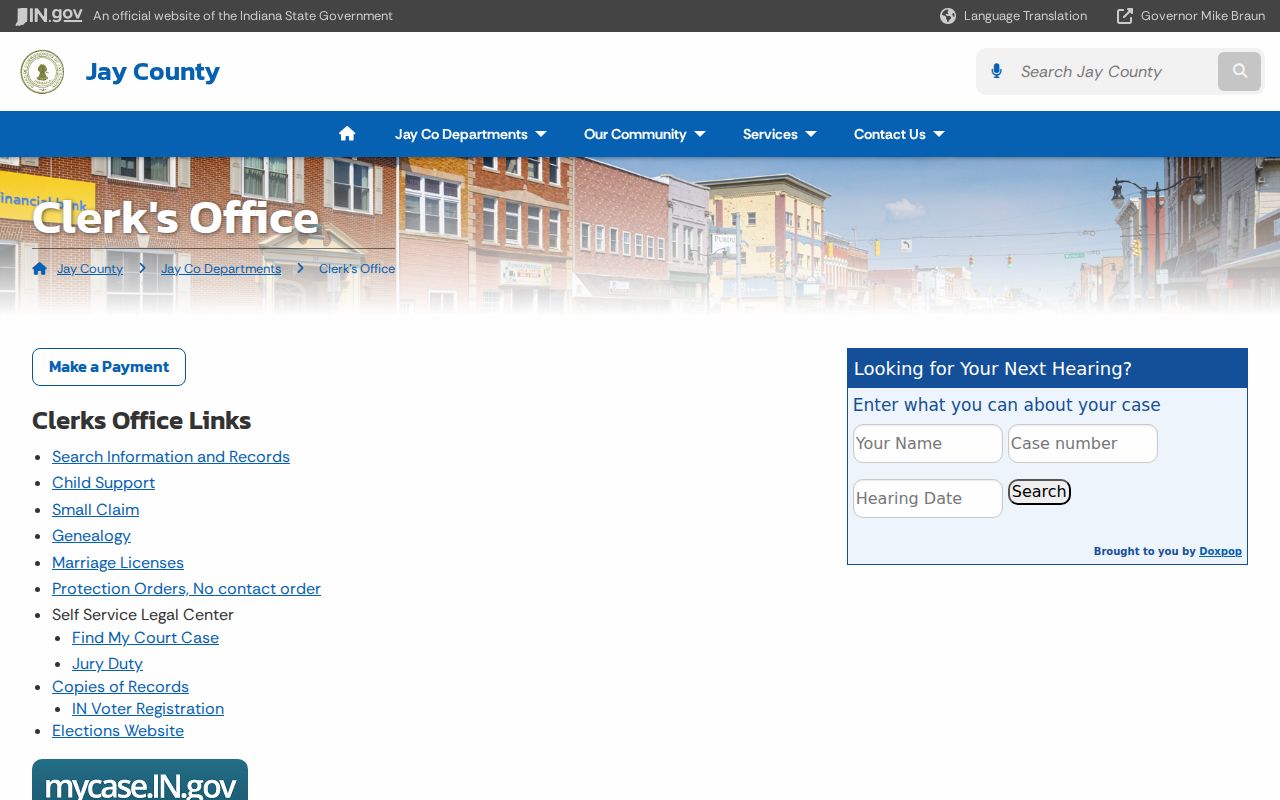
Task: Click the hearing Search button
Action: 1039,492
